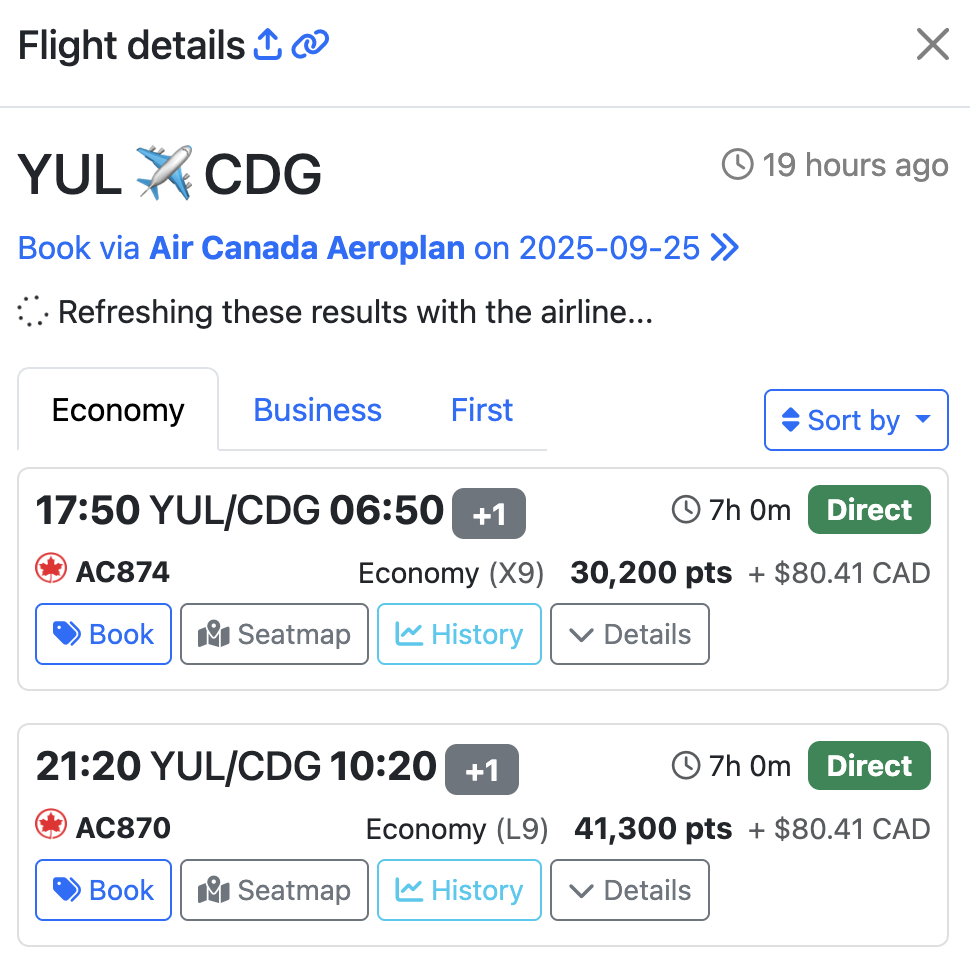The height and width of the screenshot is (964, 970).
Task: Click the copy link icon in header
Action: (x=311, y=45)
